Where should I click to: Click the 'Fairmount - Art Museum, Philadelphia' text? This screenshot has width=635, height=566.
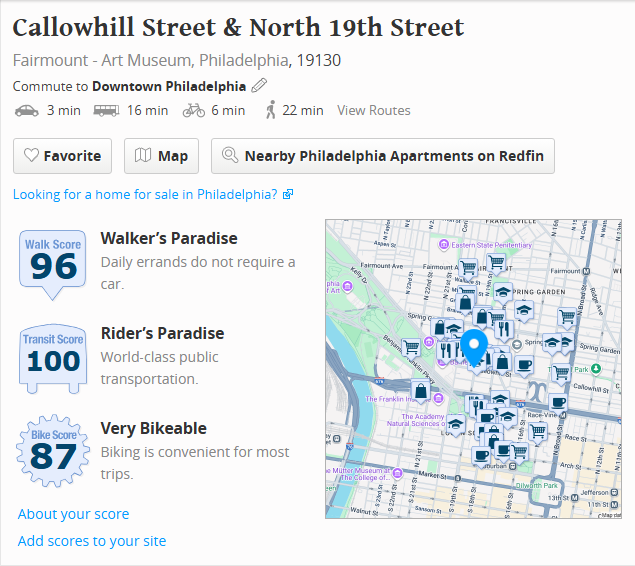point(150,60)
